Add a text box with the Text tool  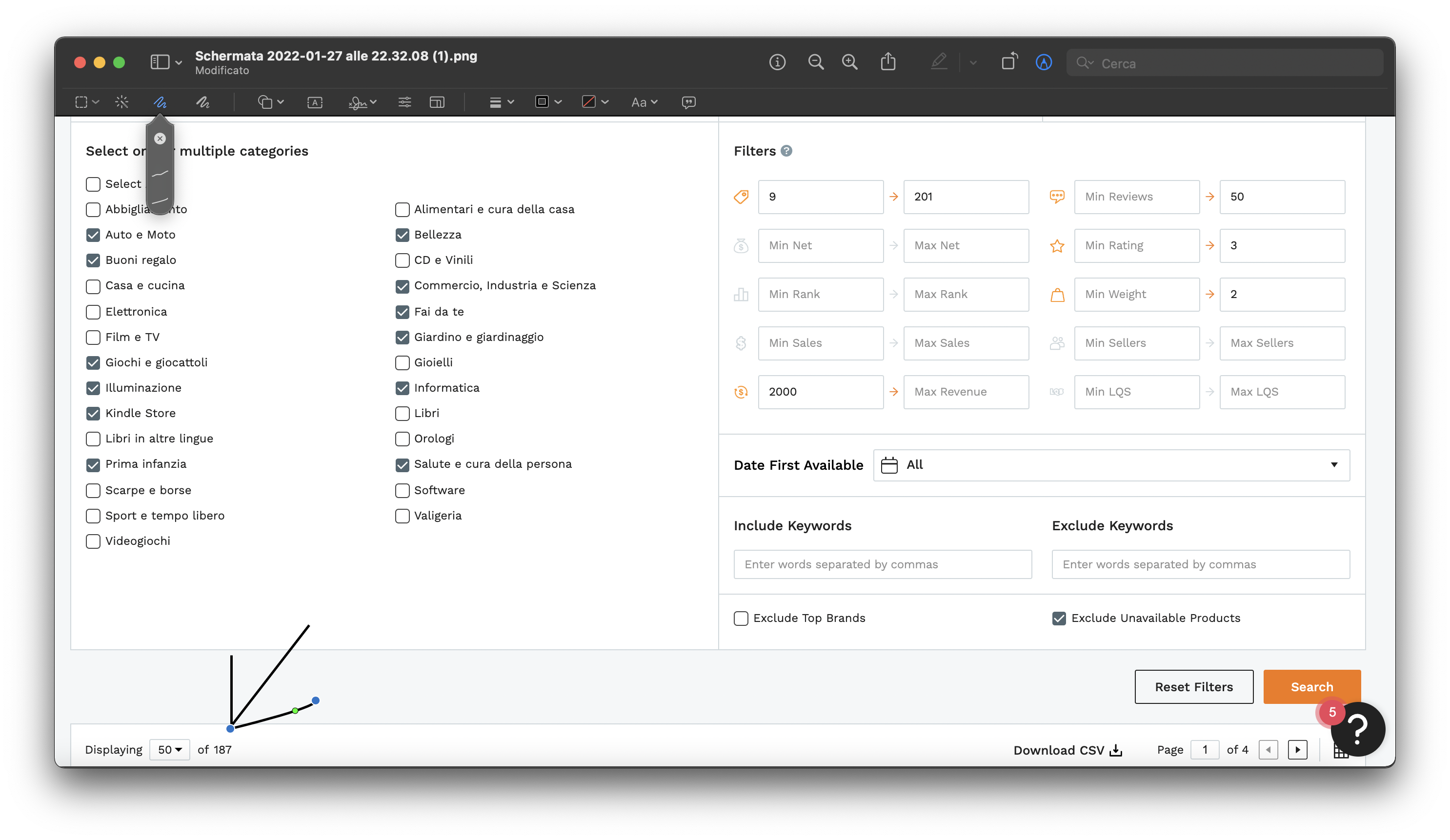315,102
